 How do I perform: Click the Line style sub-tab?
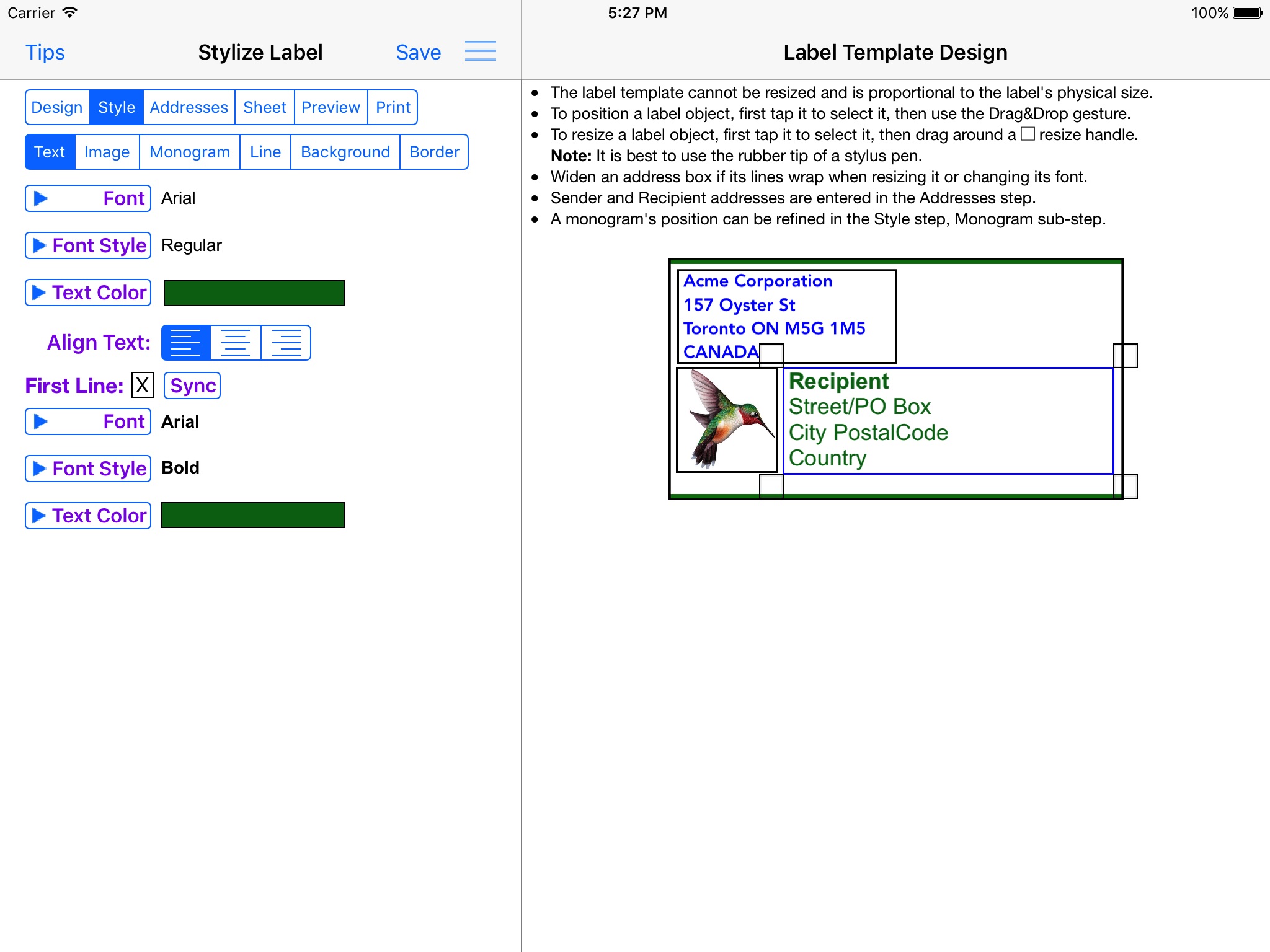pos(265,152)
